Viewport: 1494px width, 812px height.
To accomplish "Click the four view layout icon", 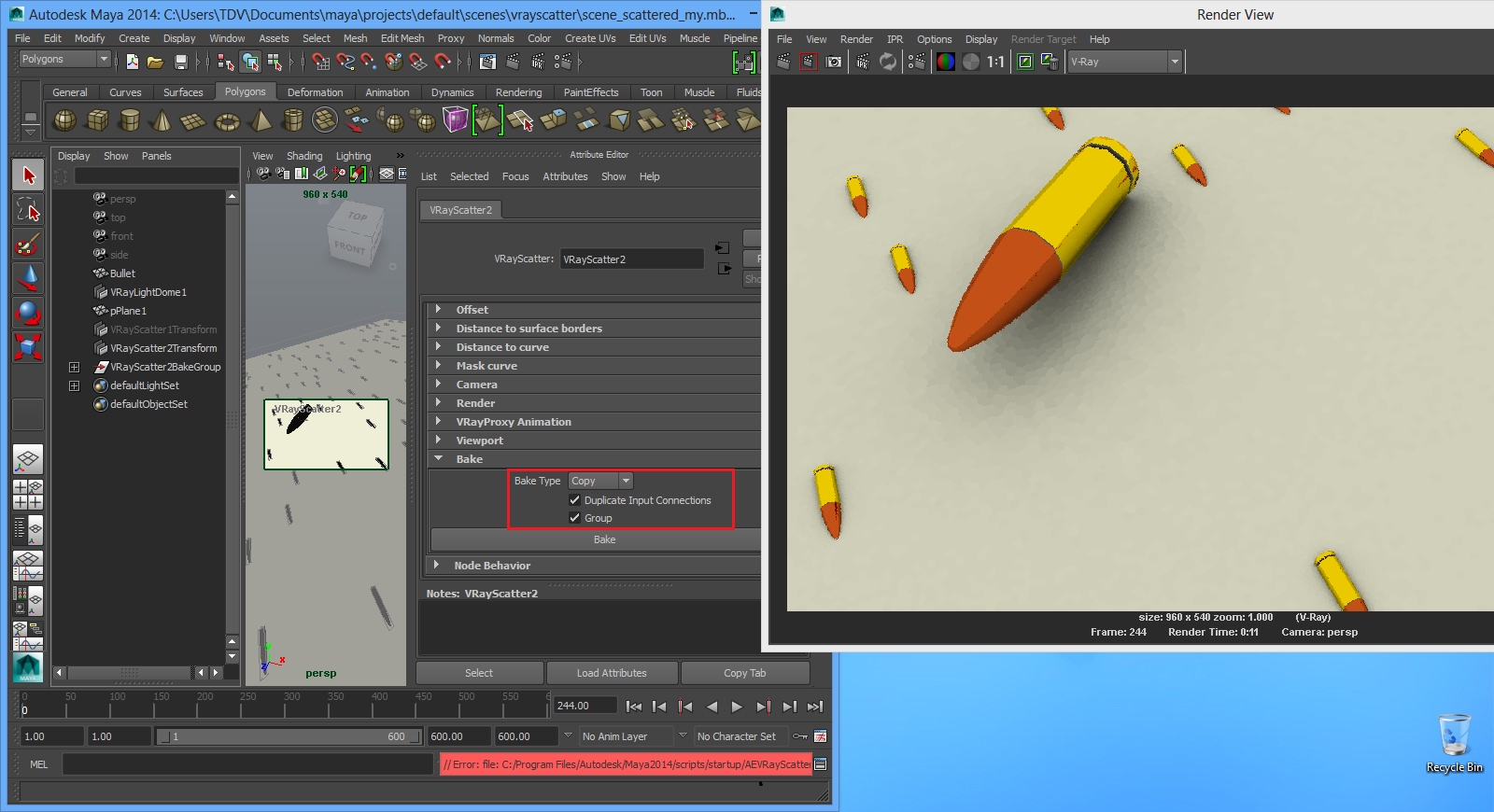I will tap(28, 495).
